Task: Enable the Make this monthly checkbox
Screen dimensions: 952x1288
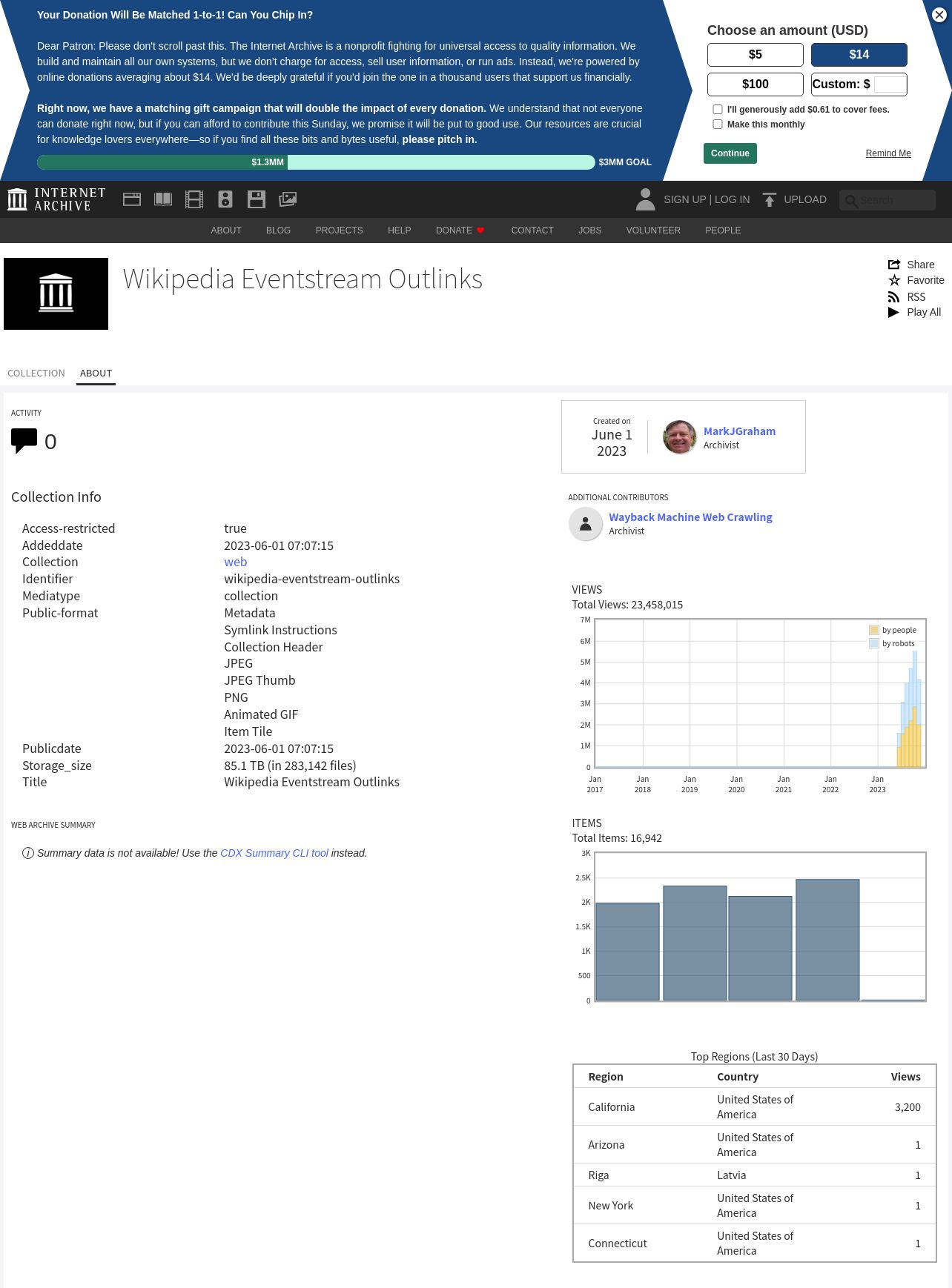Action: (718, 125)
